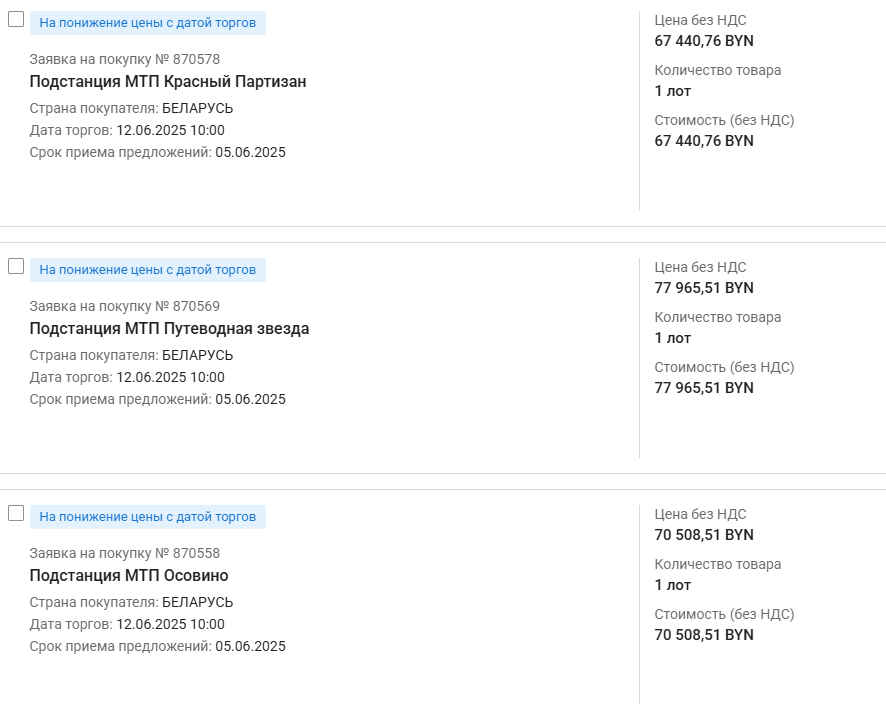
Task: Select the text Заявка на покупку № 870569
Action: pos(124,306)
